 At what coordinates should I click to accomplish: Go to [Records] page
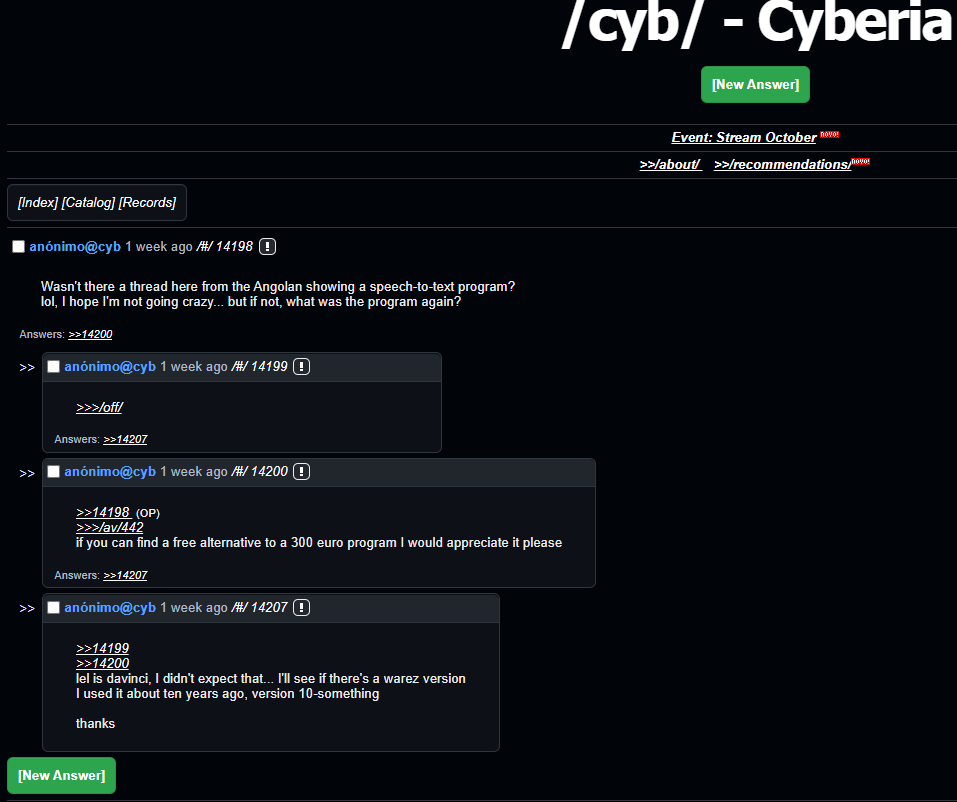147,203
